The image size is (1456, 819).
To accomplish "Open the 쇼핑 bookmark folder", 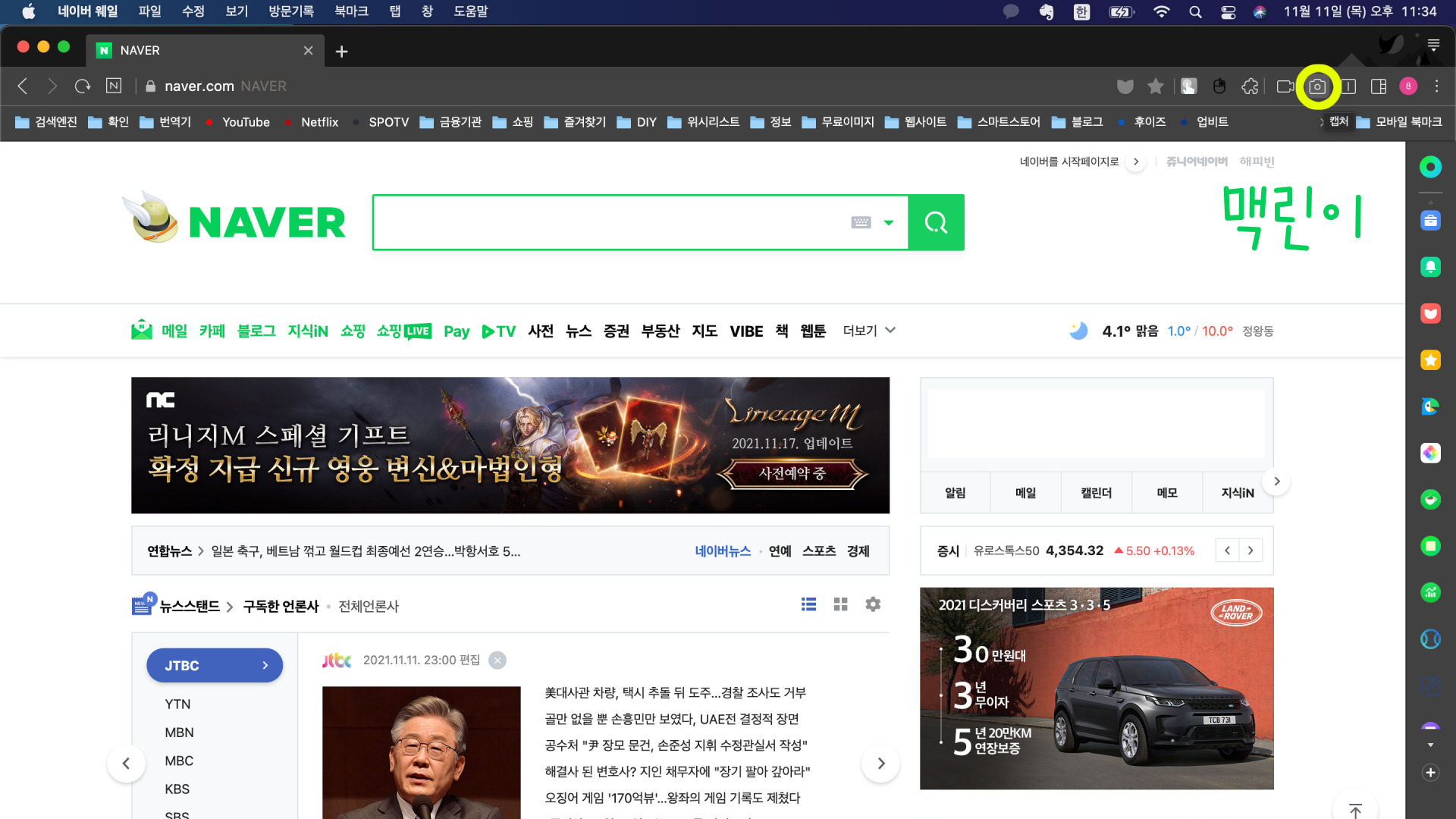I will (x=513, y=122).
